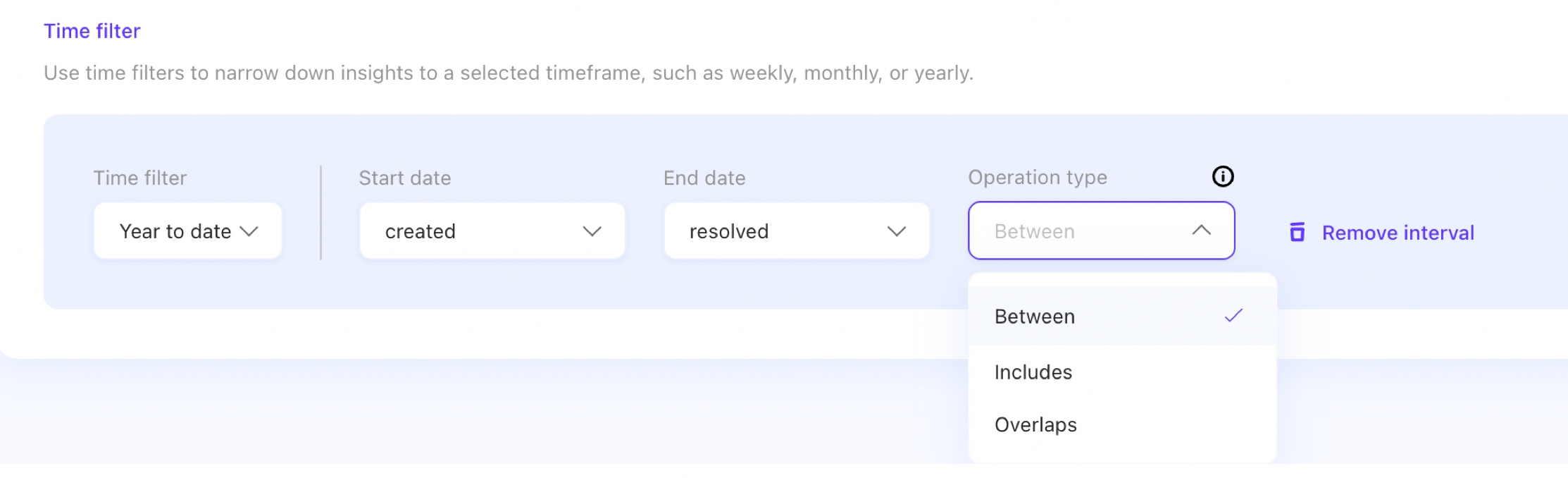Viewport: 1568px width, 478px height.
Task: Click the down arrow in the resolved field
Action: click(897, 231)
